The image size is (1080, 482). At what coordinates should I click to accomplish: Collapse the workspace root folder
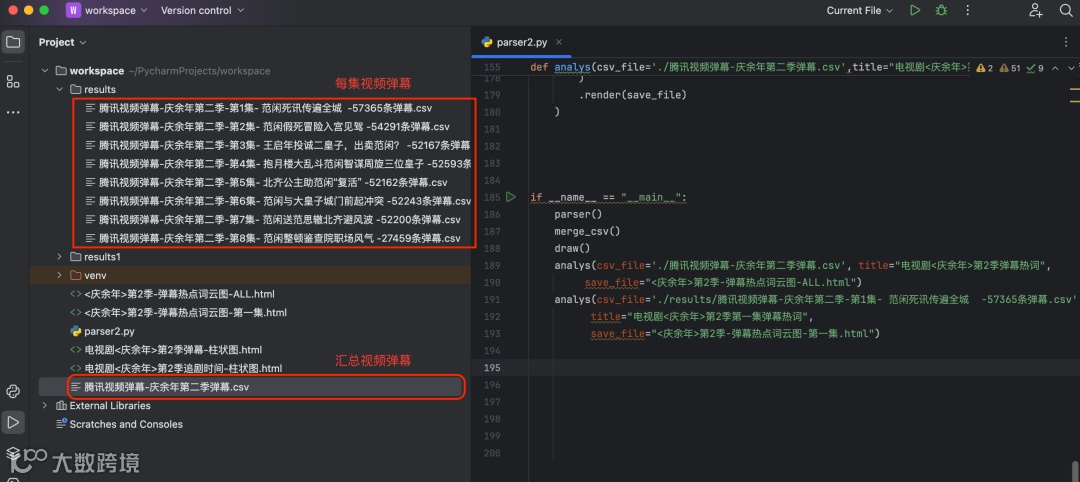[x=45, y=71]
